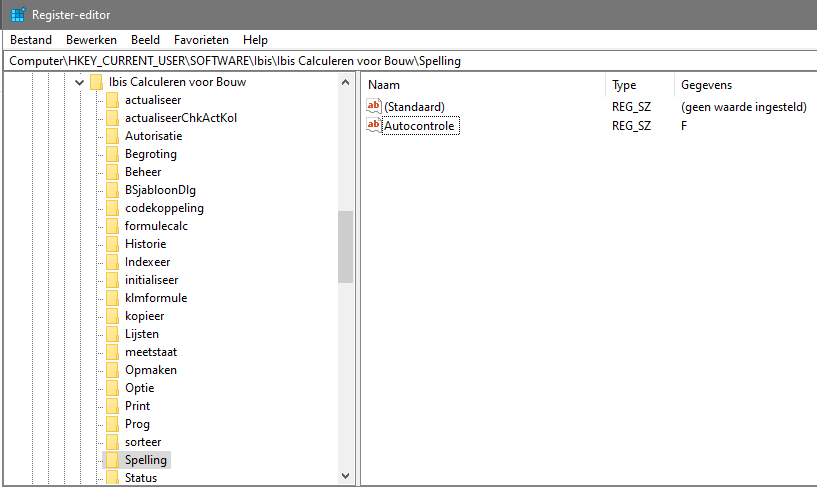Click the Lijsten folder icon
Viewport: 817px width, 487px height.
pyautogui.click(x=113, y=334)
